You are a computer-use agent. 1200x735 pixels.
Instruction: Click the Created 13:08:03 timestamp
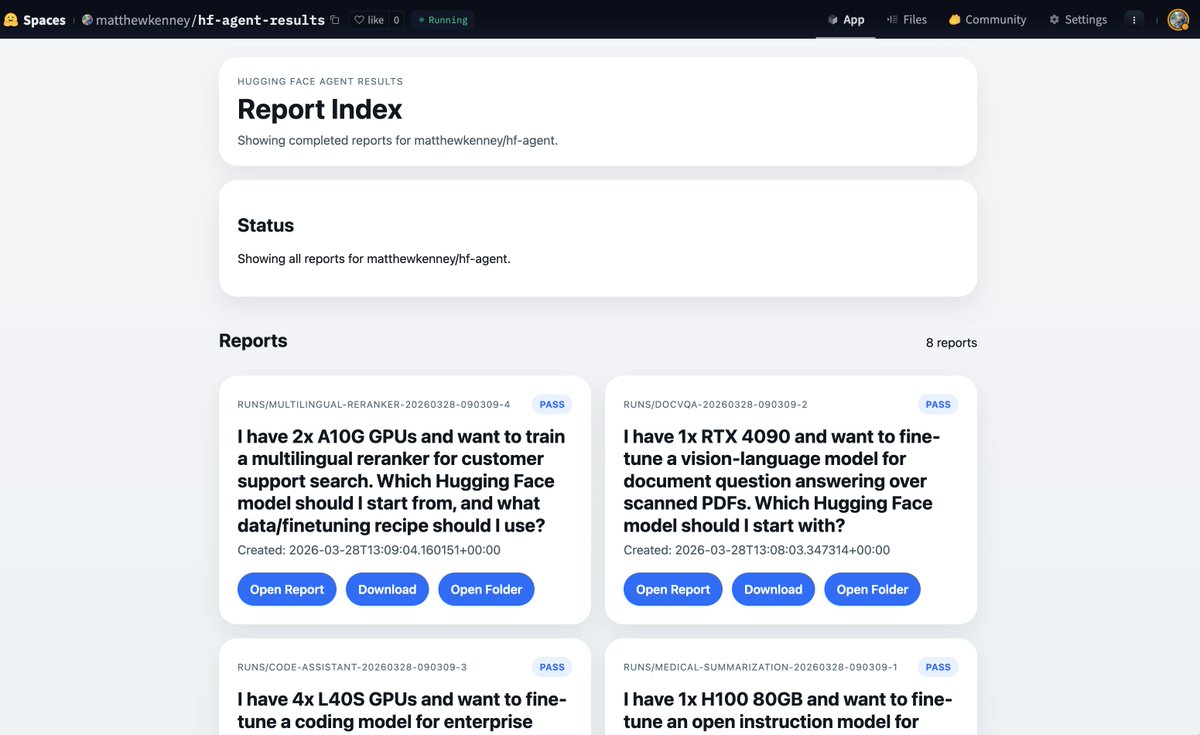pos(756,550)
